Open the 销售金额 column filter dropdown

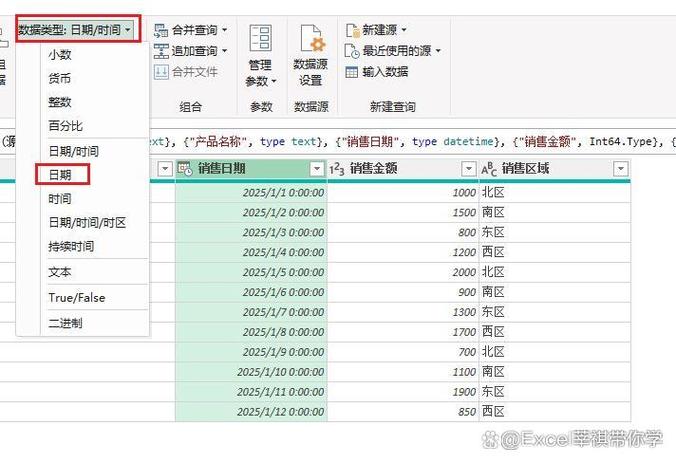coord(469,169)
